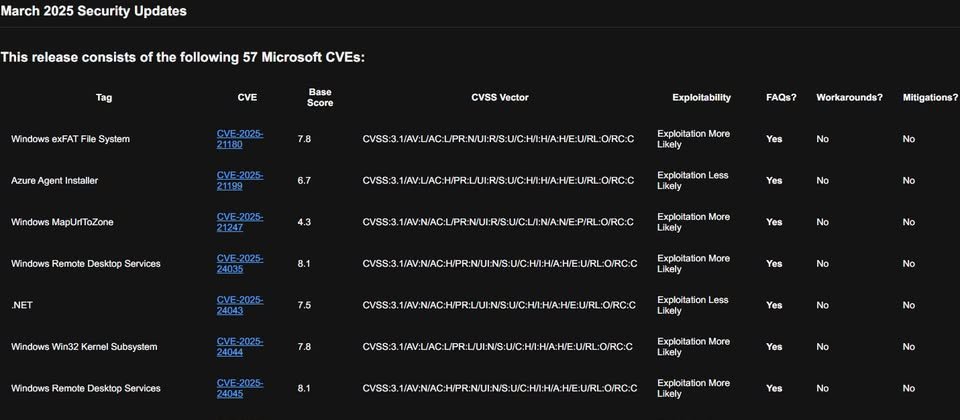Select the .NET tag cell
The width and height of the screenshot is (960, 420).
point(22,305)
